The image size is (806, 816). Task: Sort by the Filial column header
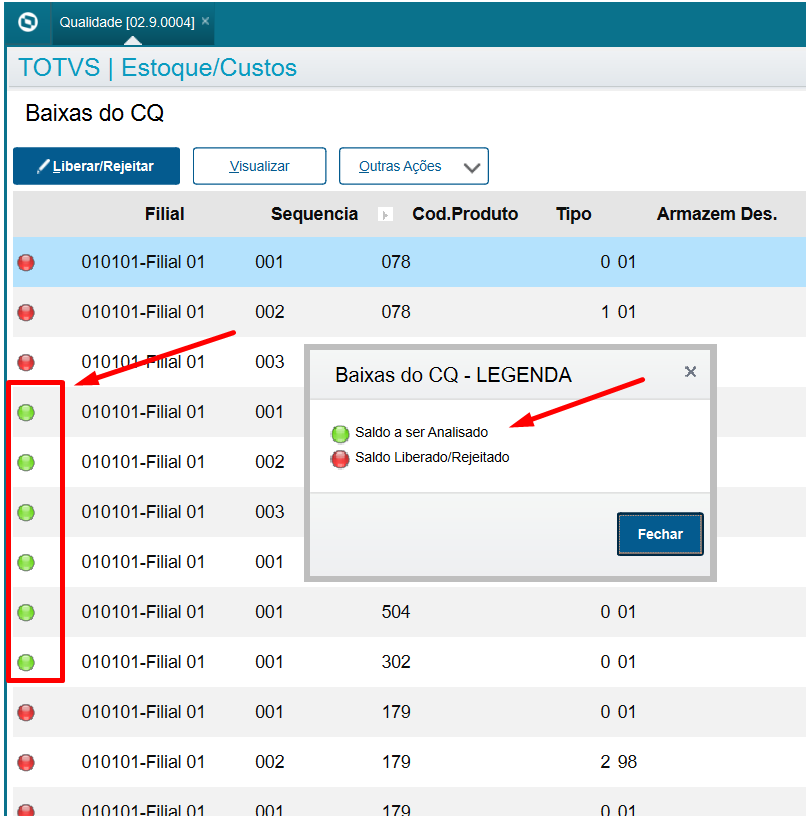164,214
